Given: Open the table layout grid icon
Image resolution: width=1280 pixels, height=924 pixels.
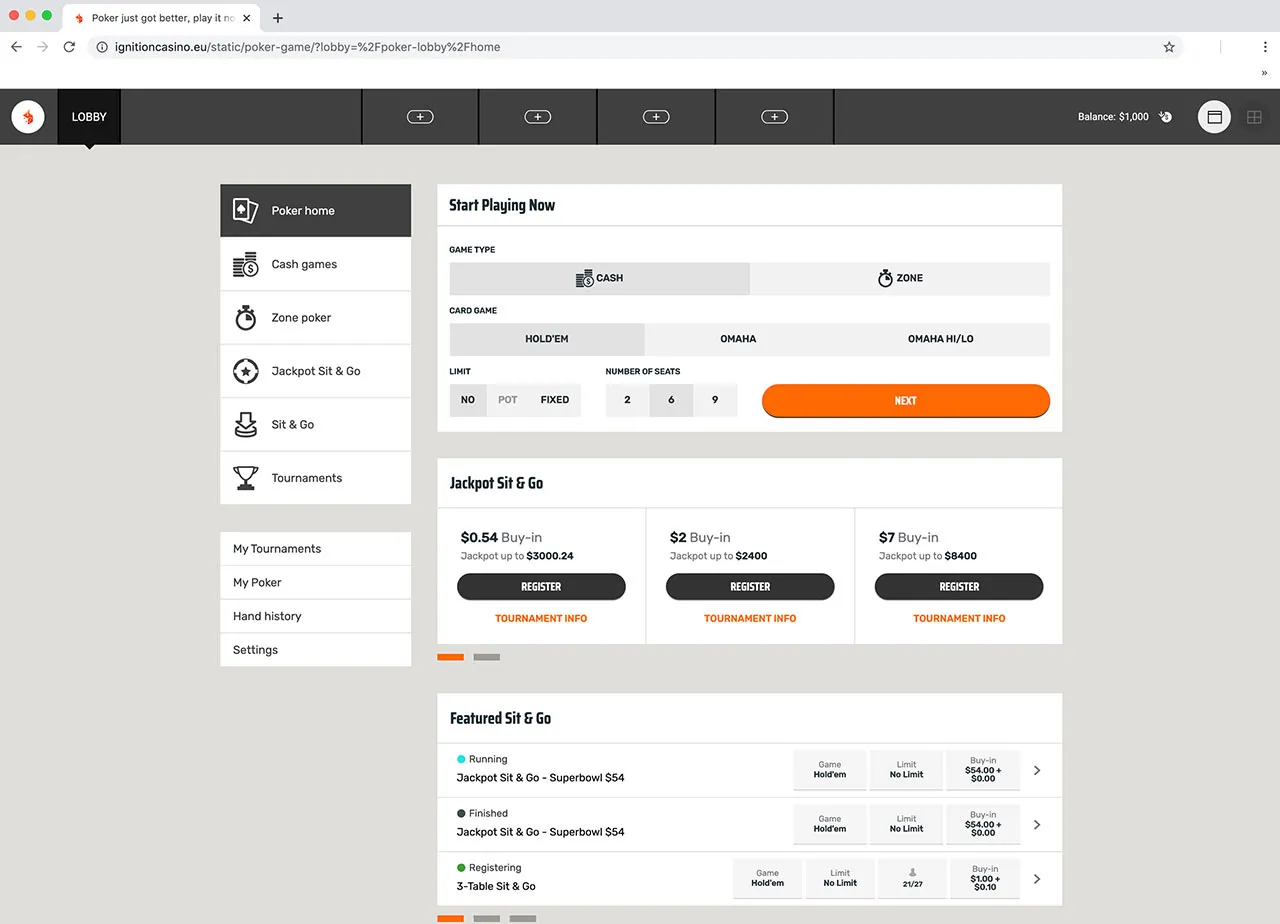Looking at the screenshot, I should (x=1254, y=117).
